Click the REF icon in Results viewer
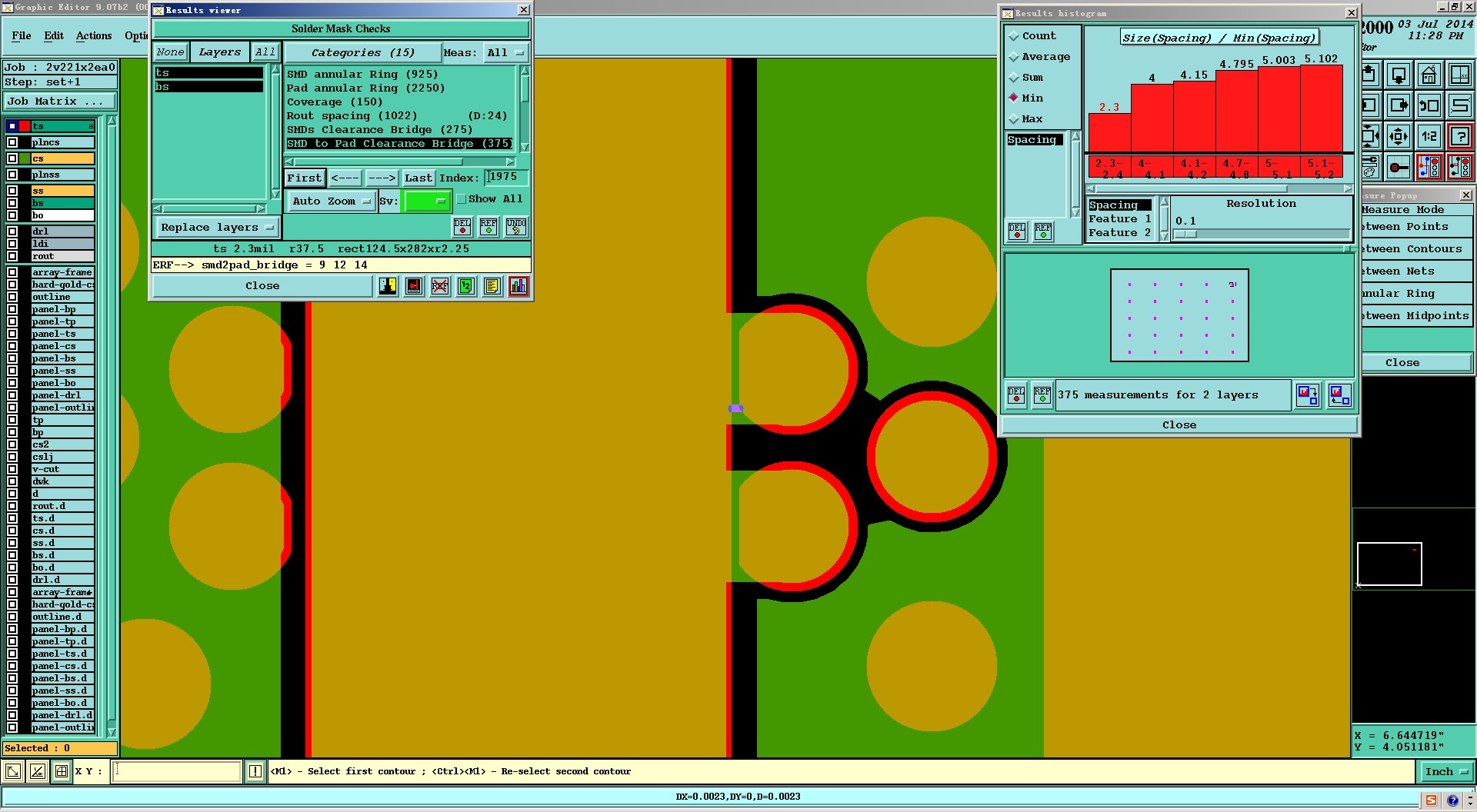This screenshot has height=812, width=1477. tap(488, 227)
